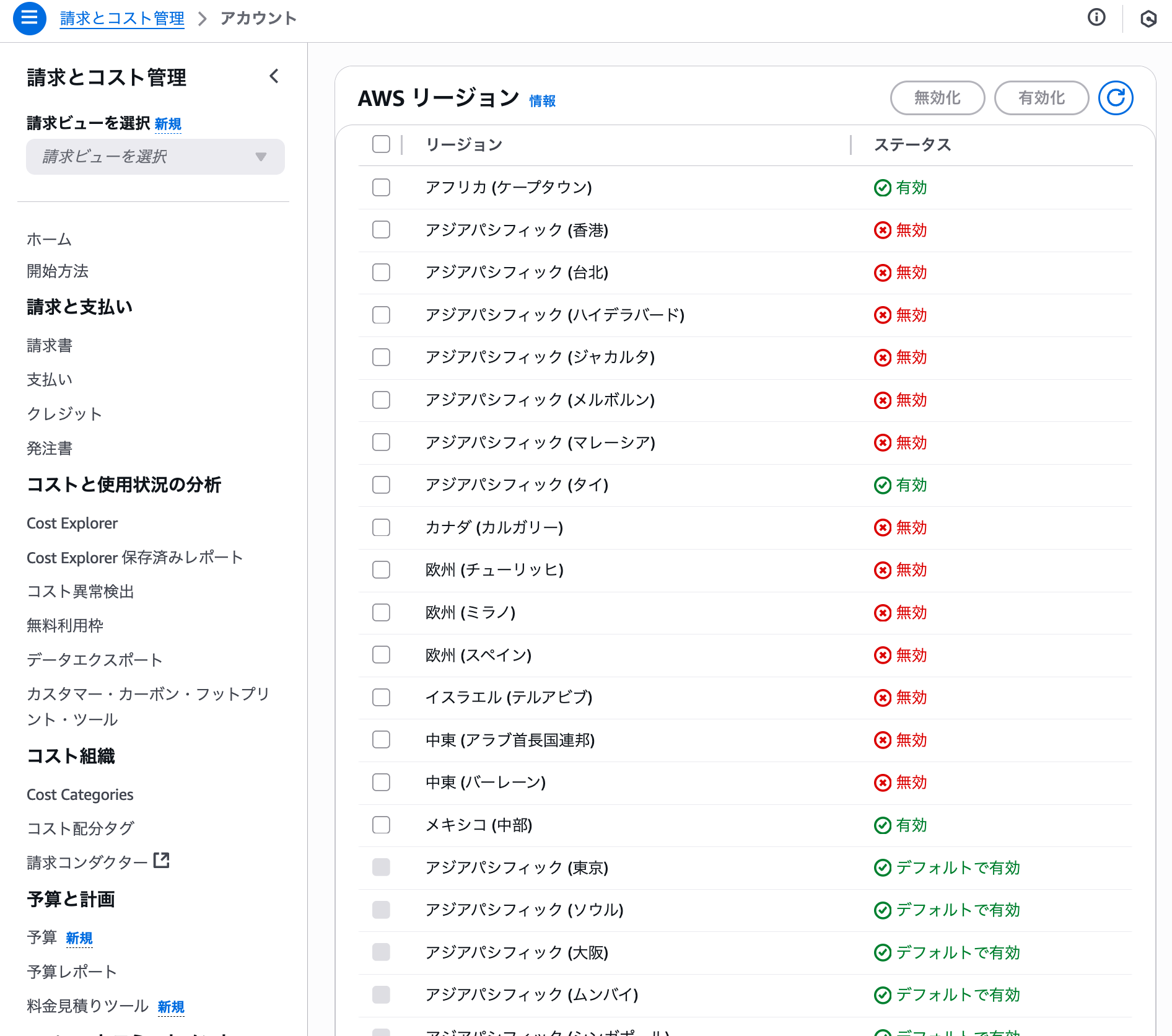Open カスタマー・カーボン・フットプリント・ツール

click(148, 706)
